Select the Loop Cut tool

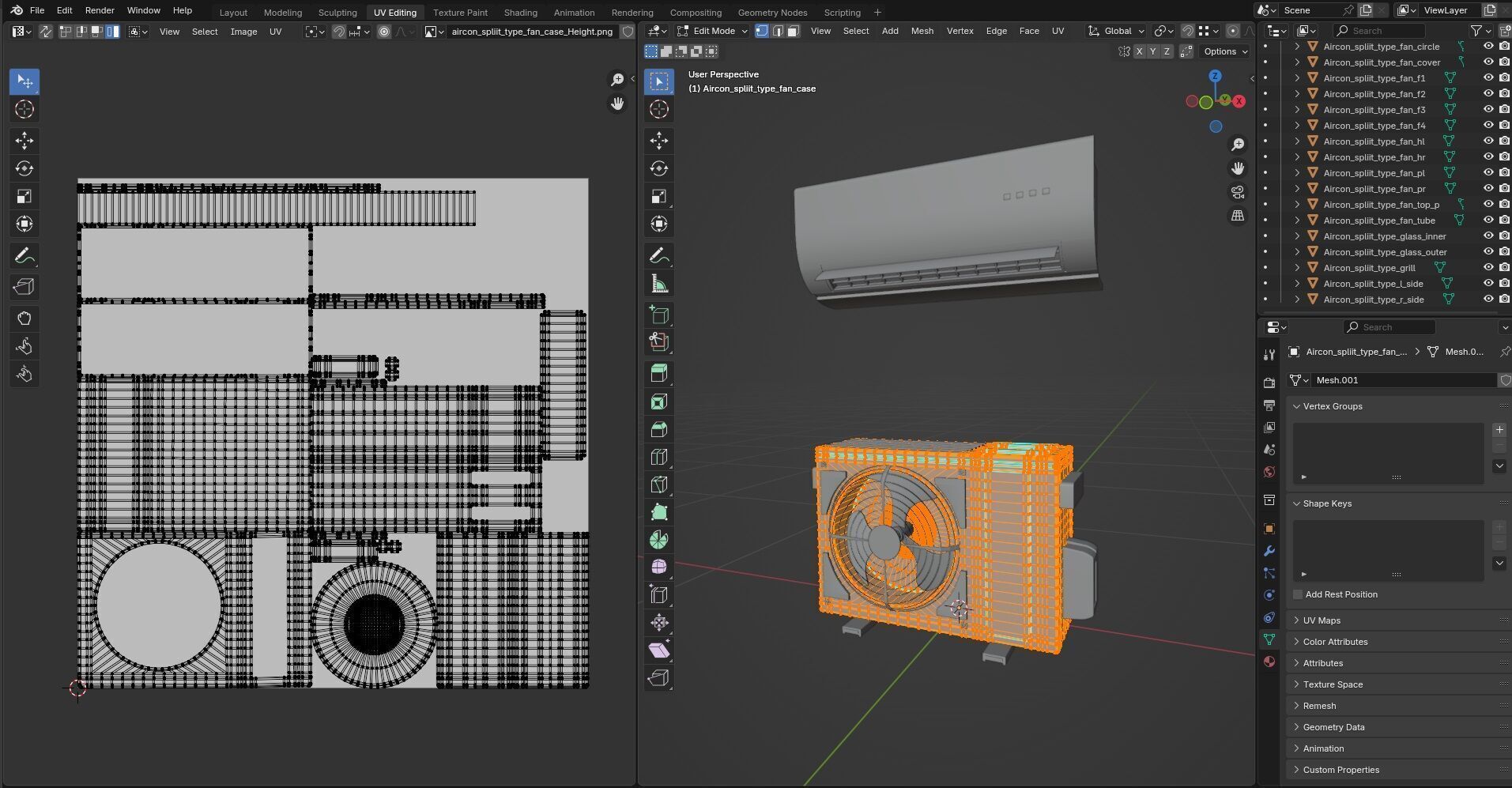tap(659, 457)
